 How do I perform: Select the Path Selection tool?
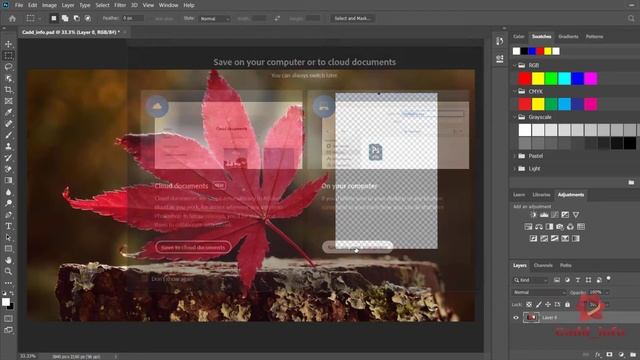click(x=8, y=238)
